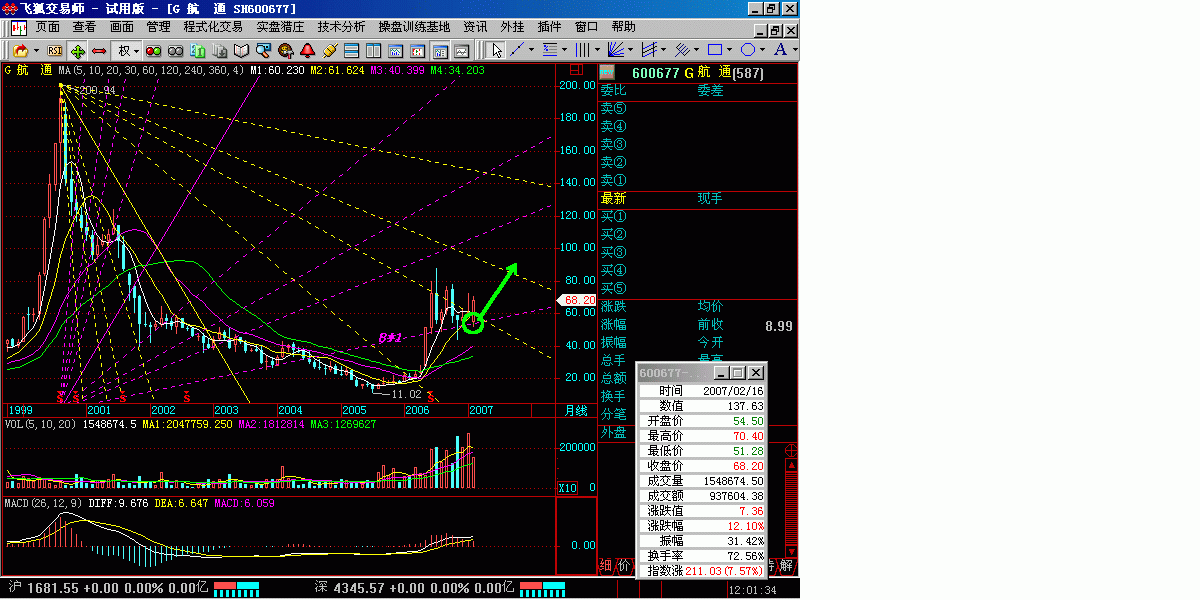Image resolution: width=1200 pixels, height=600 pixels.
Task: Open the 技术分析 menu
Action: tap(341, 27)
